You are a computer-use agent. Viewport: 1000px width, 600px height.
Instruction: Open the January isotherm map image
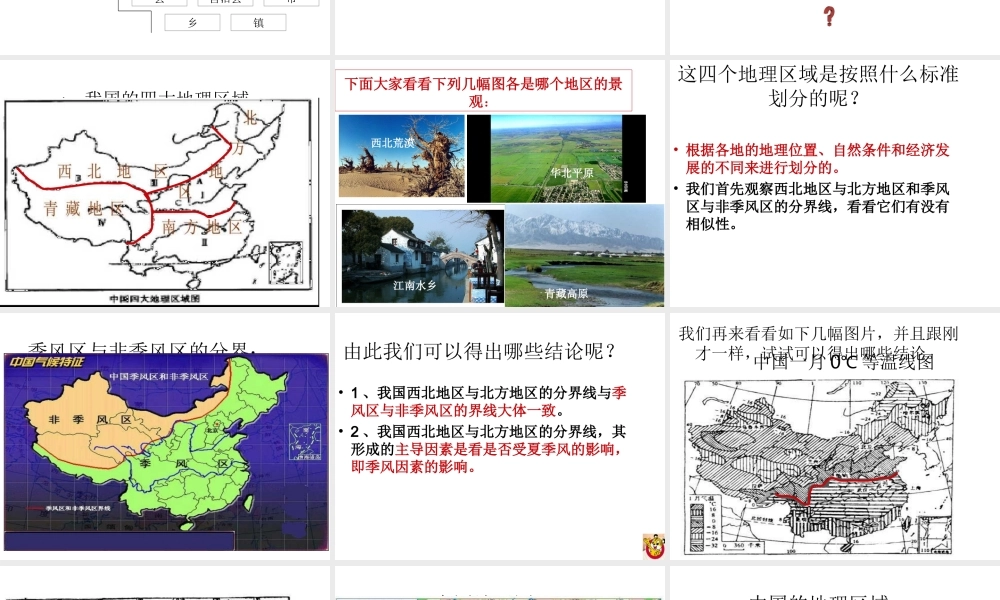819,467
